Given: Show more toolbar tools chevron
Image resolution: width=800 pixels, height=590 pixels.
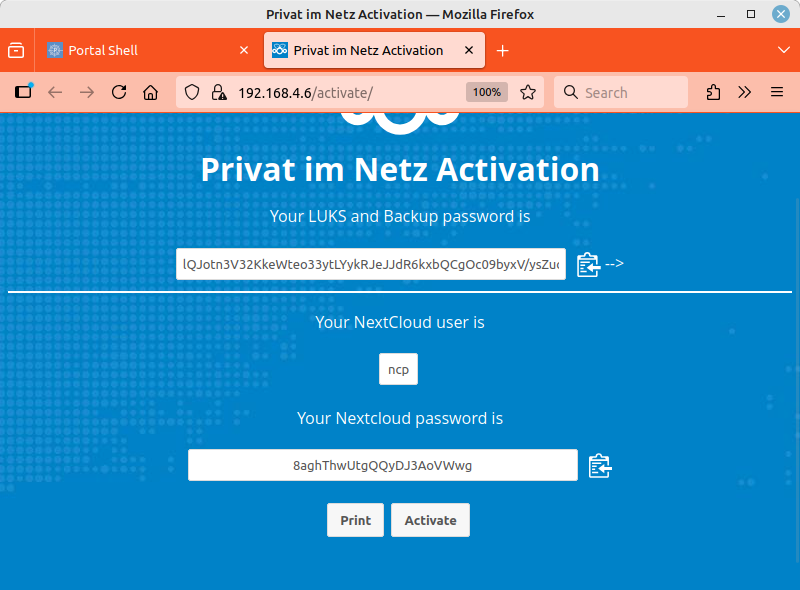Looking at the screenshot, I should [x=745, y=93].
